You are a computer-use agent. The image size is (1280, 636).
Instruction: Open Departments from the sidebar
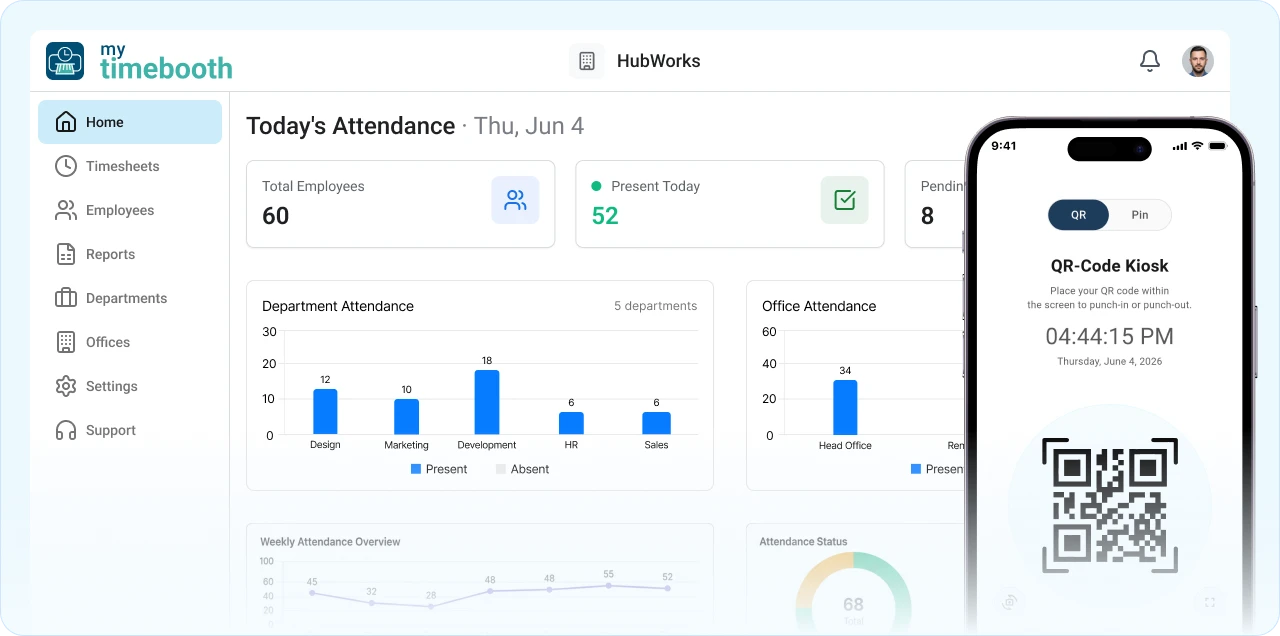click(x=130, y=298)
